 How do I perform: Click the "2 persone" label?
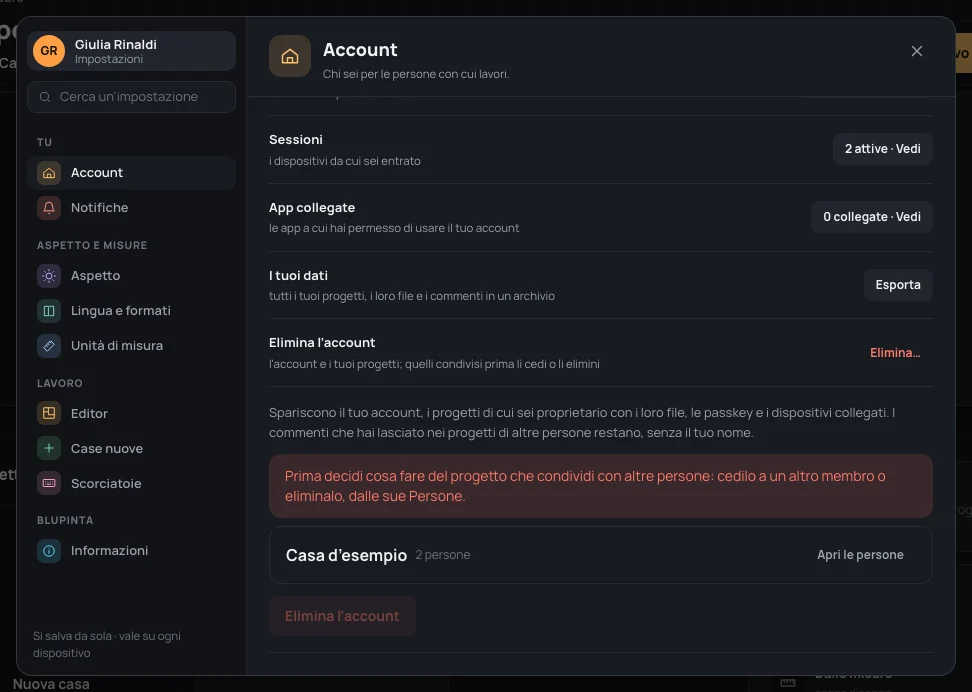pos(443,556)
